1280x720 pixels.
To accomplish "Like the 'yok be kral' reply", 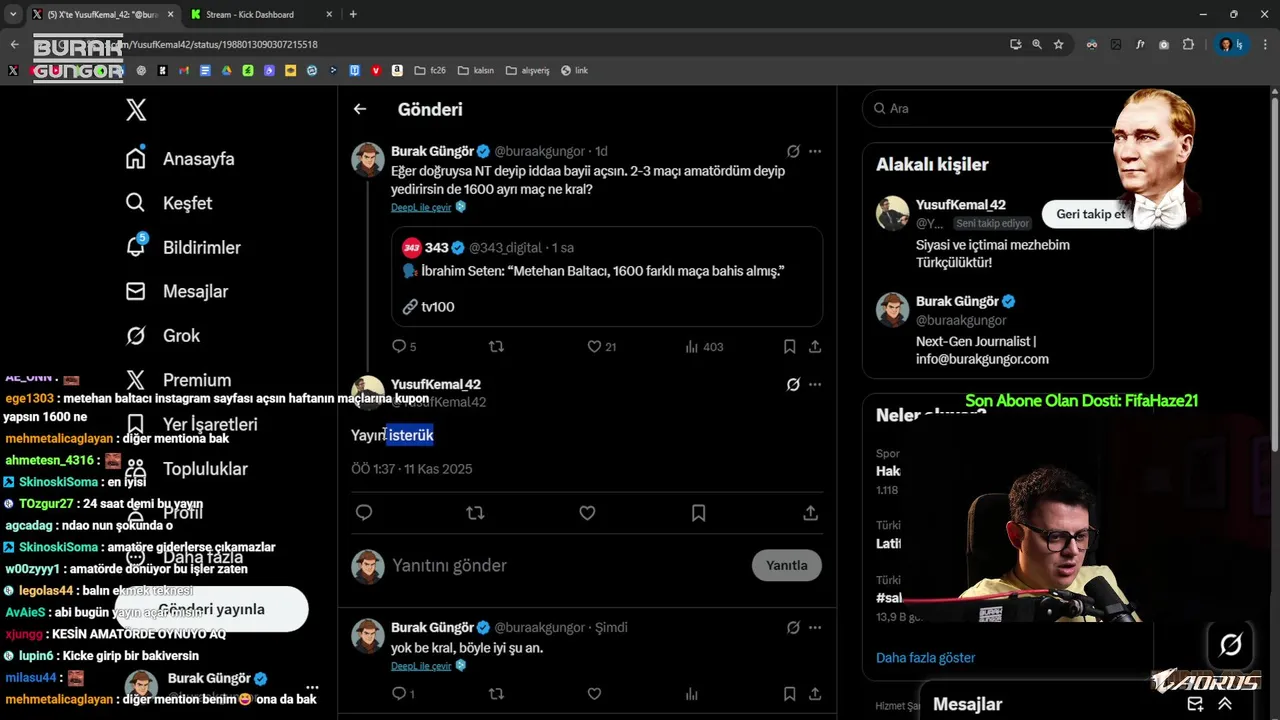I will [x=594, y=693].
